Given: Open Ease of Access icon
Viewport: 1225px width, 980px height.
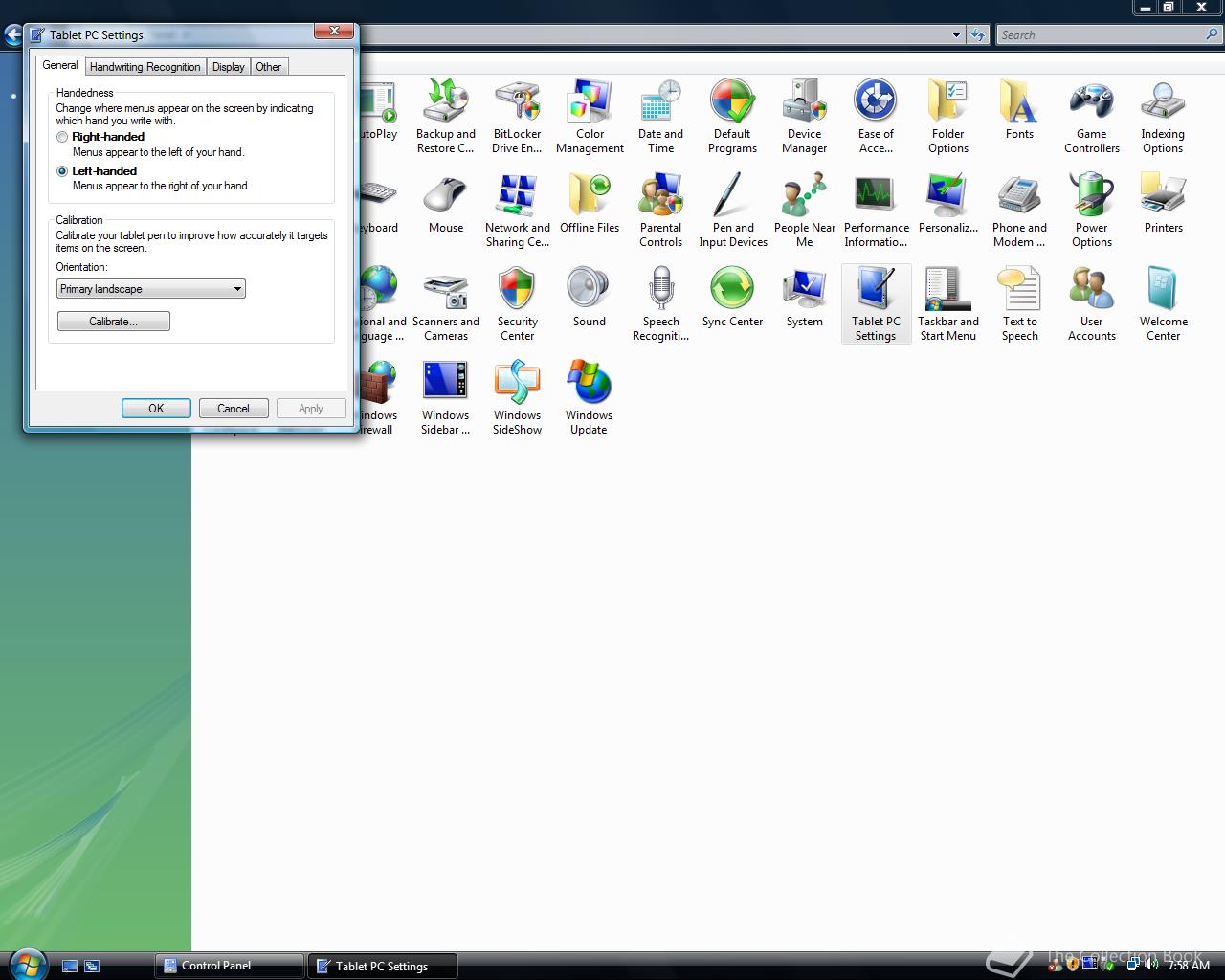Looking at the screenshot, I should pos(876,117).
